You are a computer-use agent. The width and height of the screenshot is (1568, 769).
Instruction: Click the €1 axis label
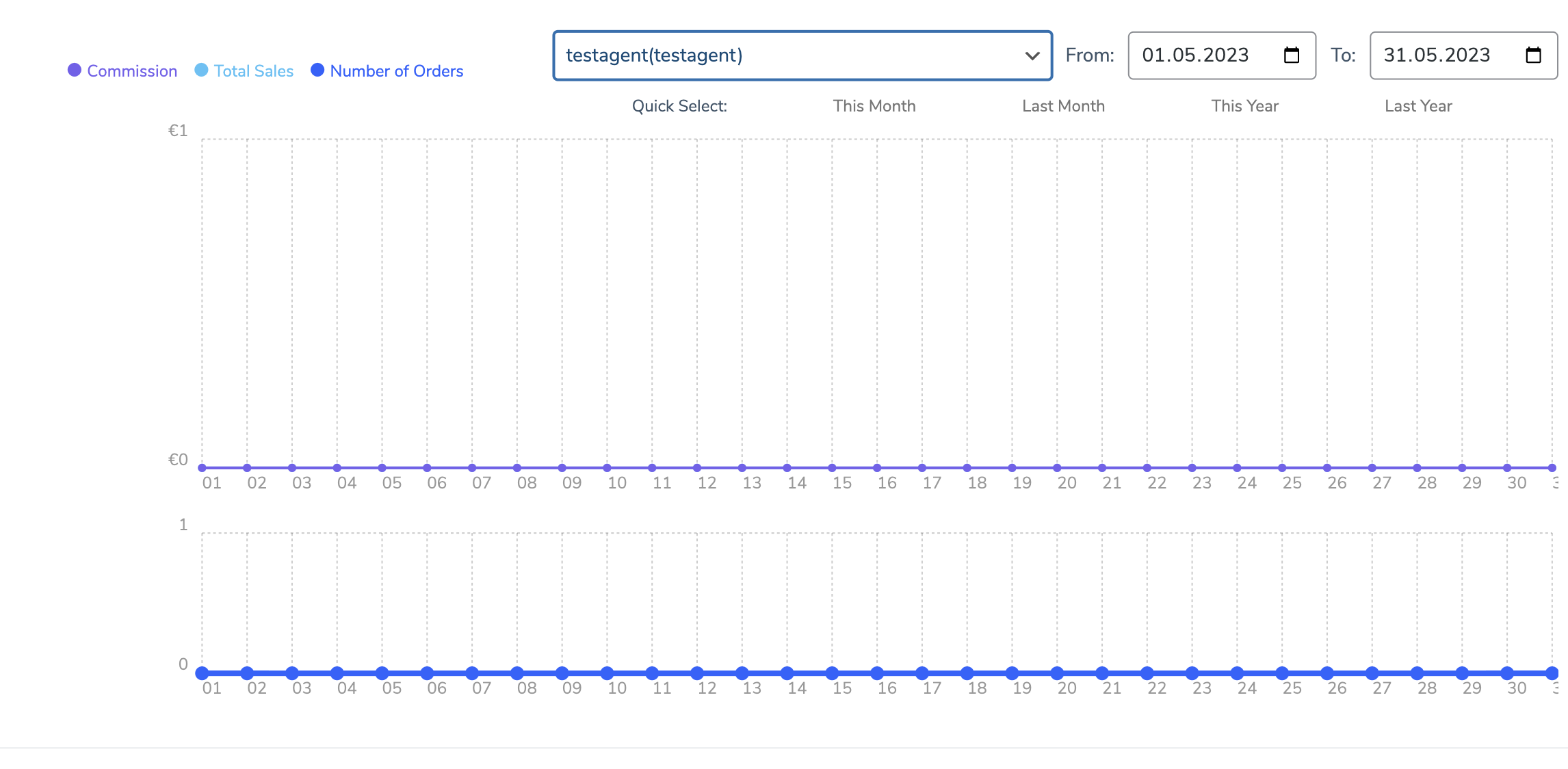point(178,130)
